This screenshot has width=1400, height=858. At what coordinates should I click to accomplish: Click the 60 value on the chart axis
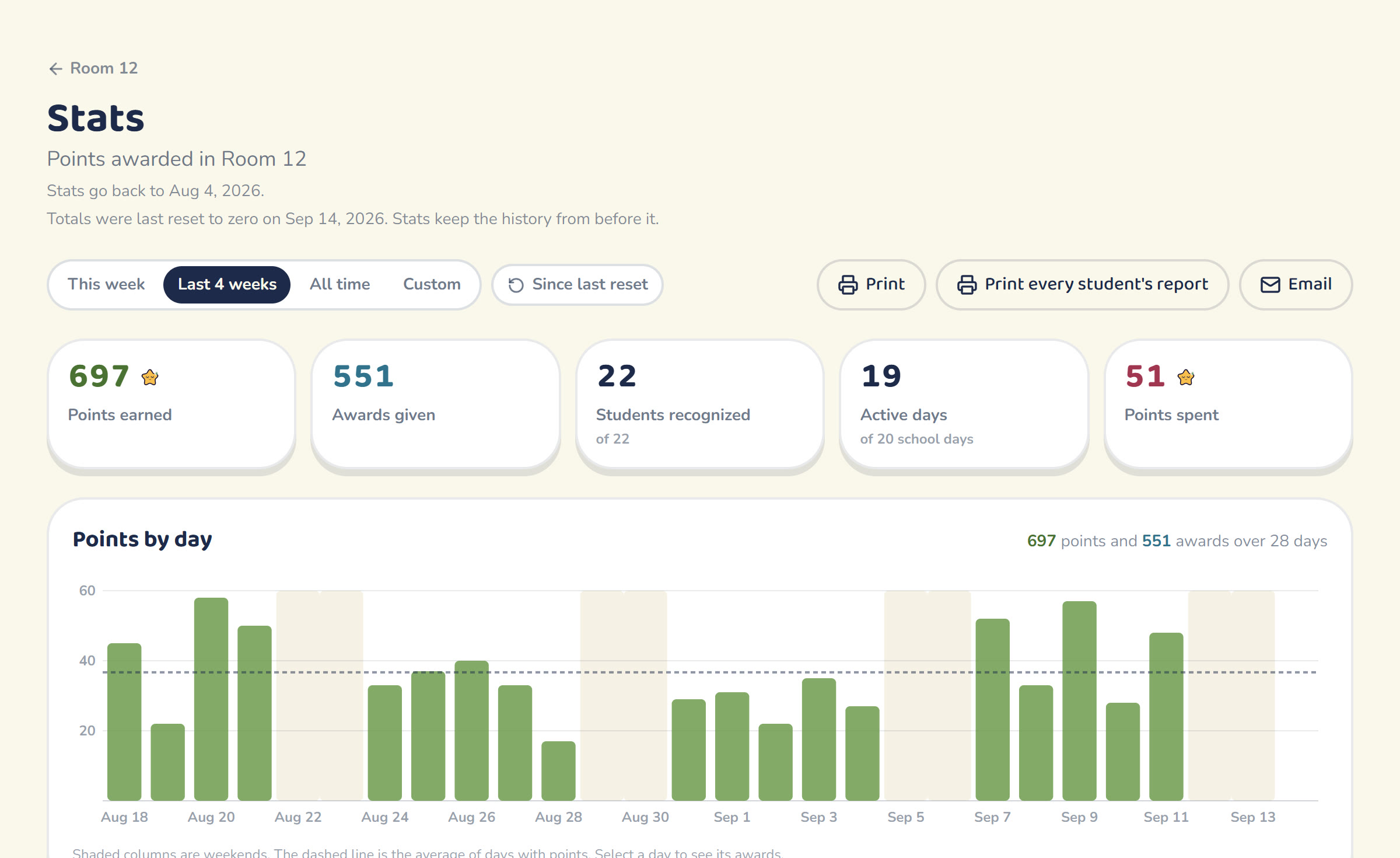(87, 591)
